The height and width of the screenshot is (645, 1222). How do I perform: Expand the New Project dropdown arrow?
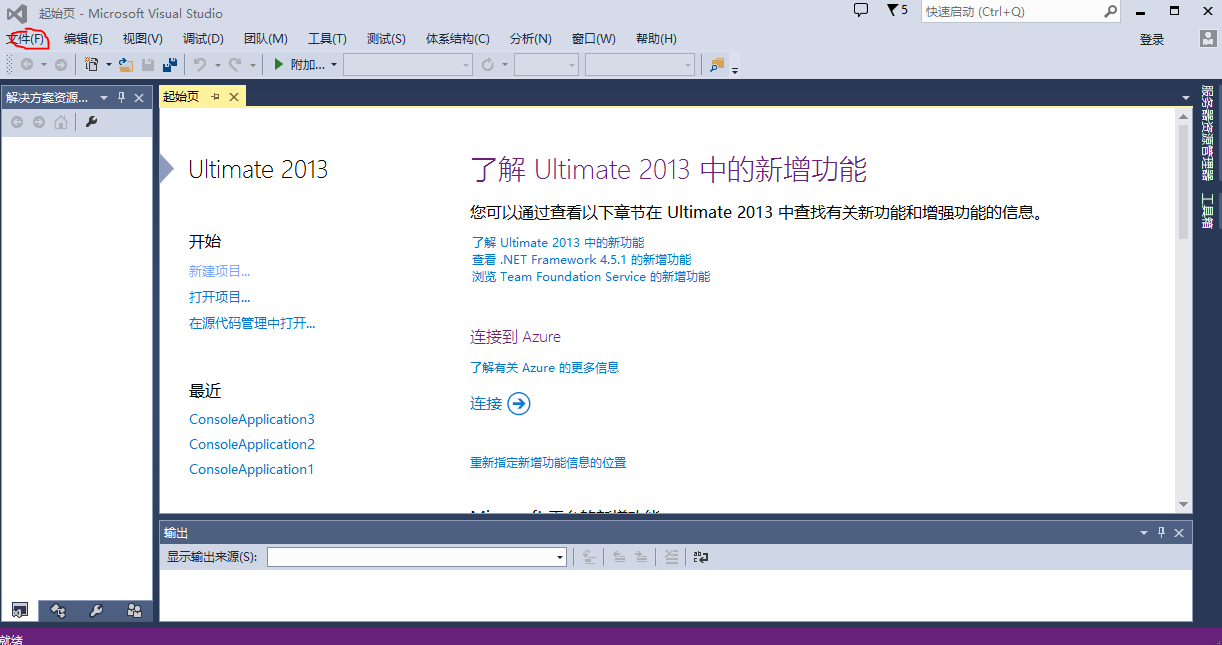(x=109, y=65)
